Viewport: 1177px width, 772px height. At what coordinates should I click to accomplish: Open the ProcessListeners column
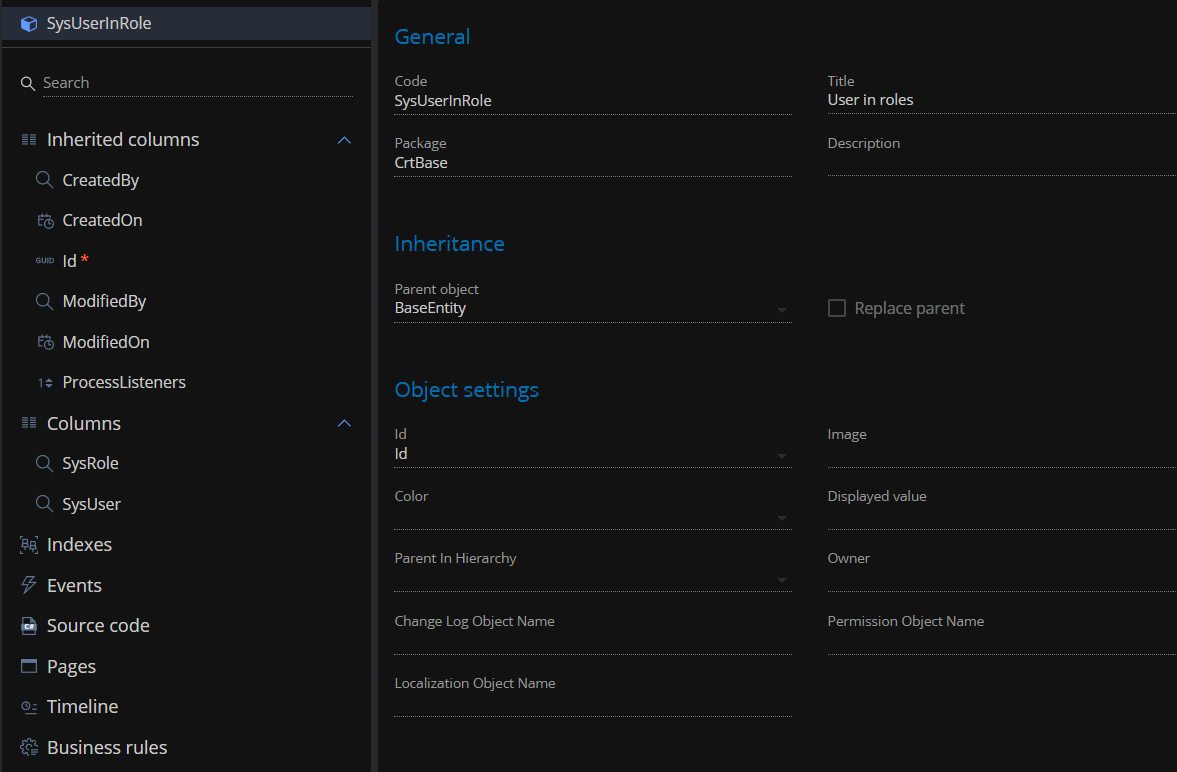(123, 382)
